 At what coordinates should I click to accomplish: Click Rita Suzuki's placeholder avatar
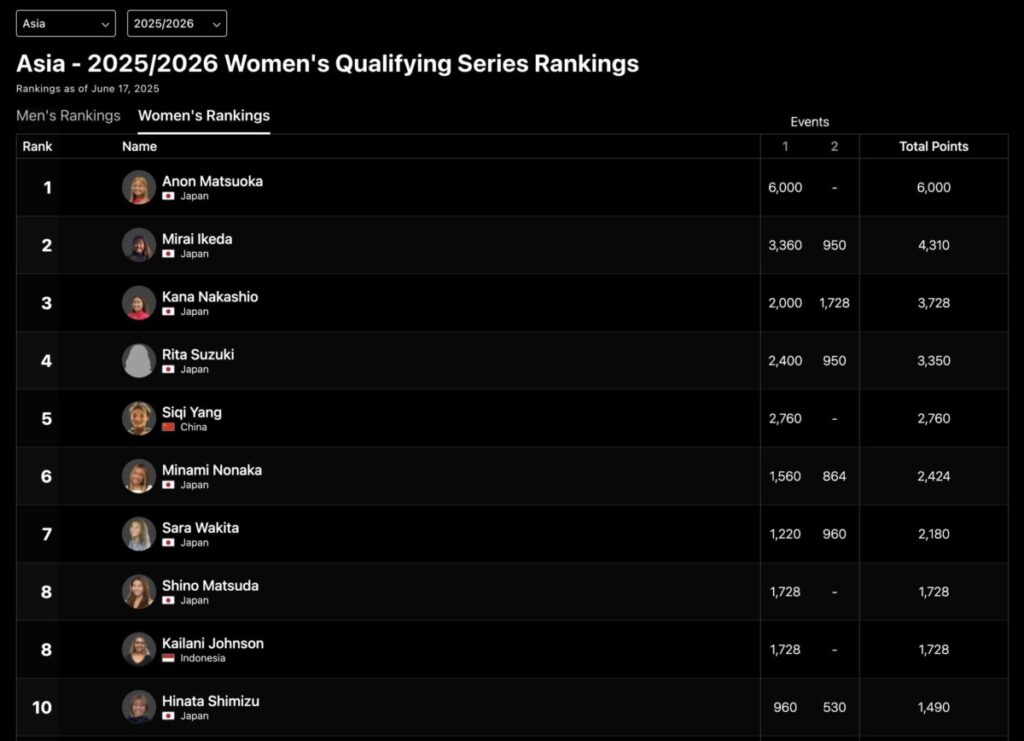138,360
